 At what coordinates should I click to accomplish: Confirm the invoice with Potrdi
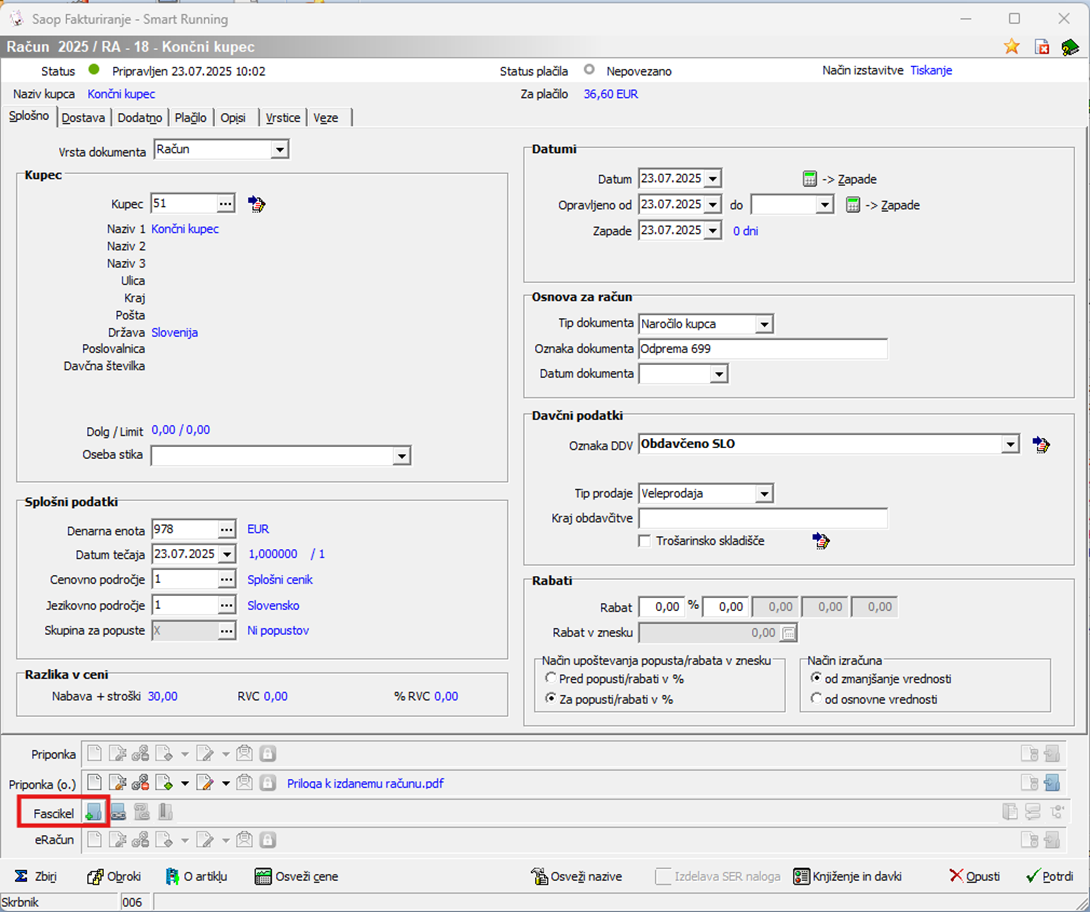pyautogui.click(x=1049, y=876)
